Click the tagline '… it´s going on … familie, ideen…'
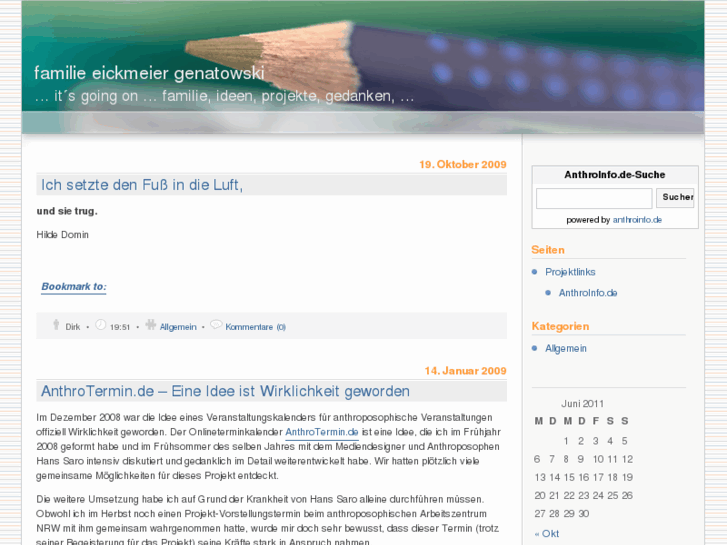 (x=224, y=96)
